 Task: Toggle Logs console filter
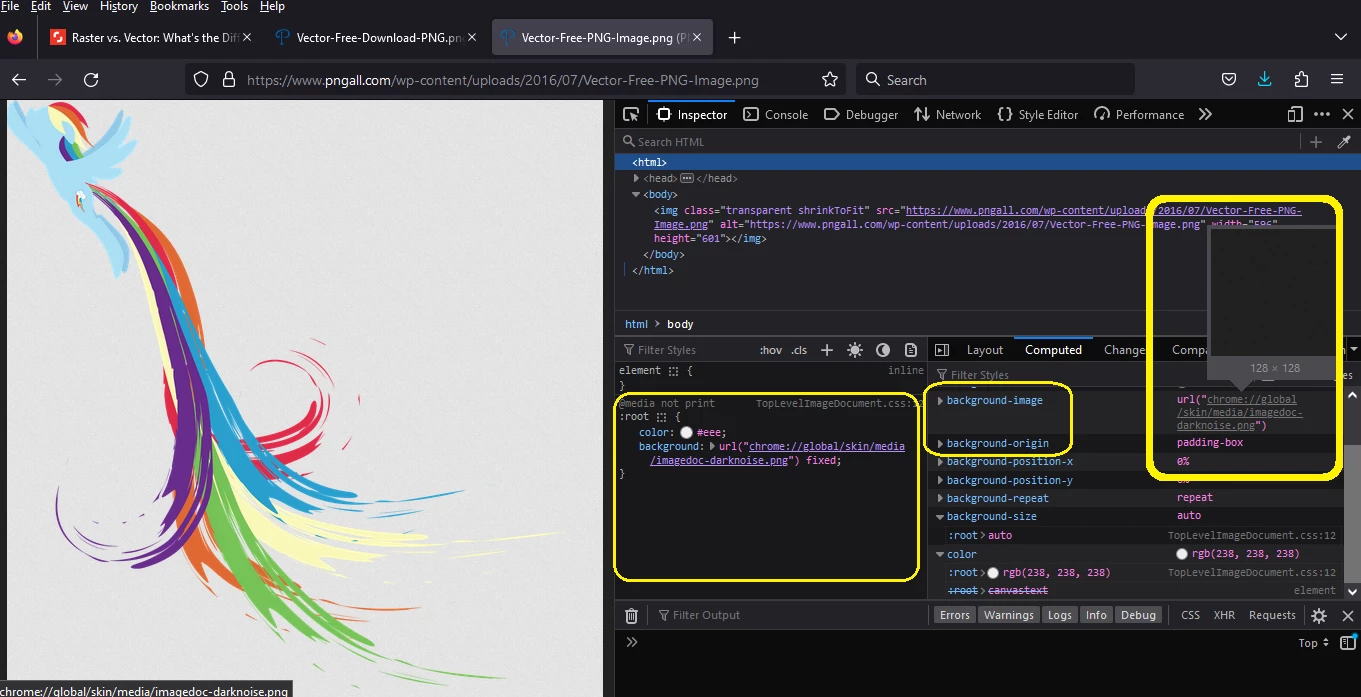[x=1060, y=615]
